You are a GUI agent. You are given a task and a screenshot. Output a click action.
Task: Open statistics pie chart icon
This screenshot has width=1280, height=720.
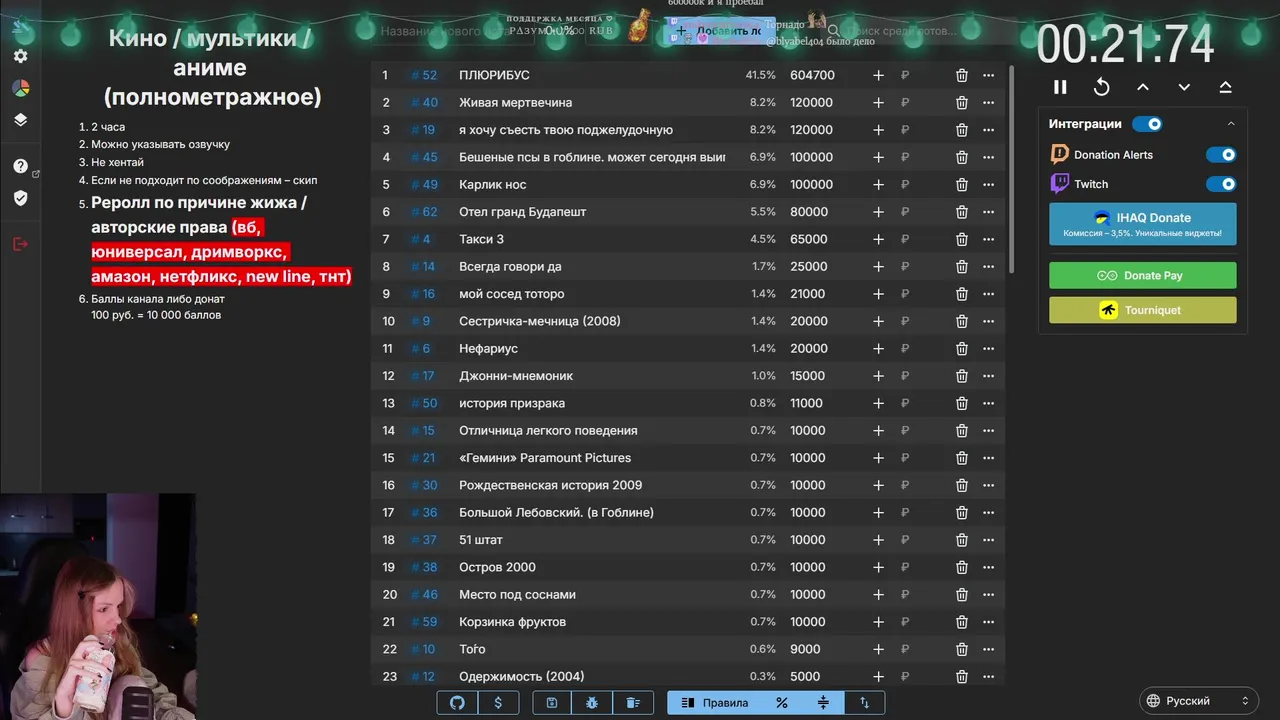[20, 88]
